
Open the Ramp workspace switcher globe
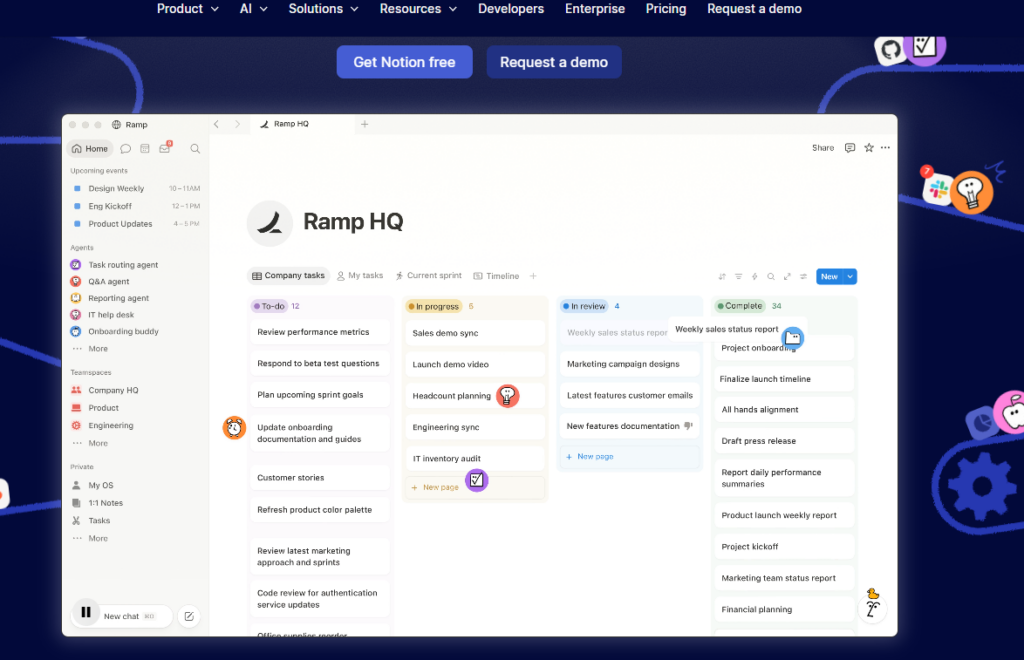pos(116,125)
